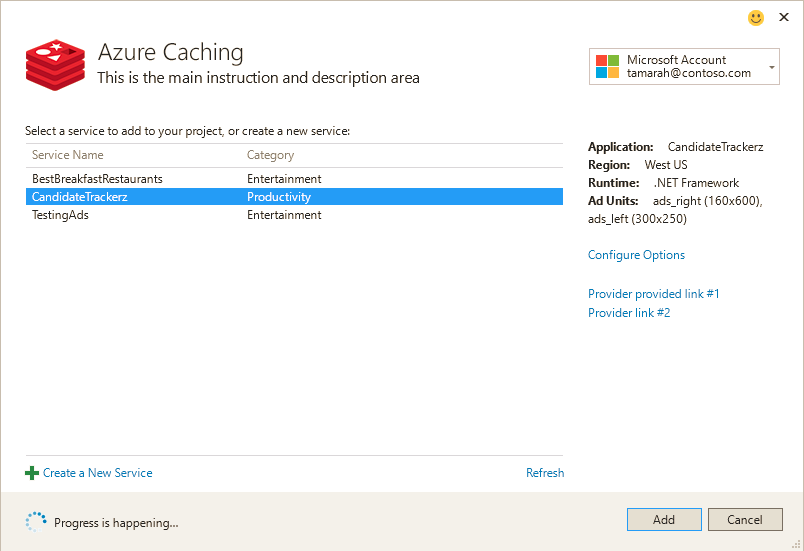The image size is (804, 551).
Task: Click the Microsoft four-color logo
Action: (x=607, y=67)
